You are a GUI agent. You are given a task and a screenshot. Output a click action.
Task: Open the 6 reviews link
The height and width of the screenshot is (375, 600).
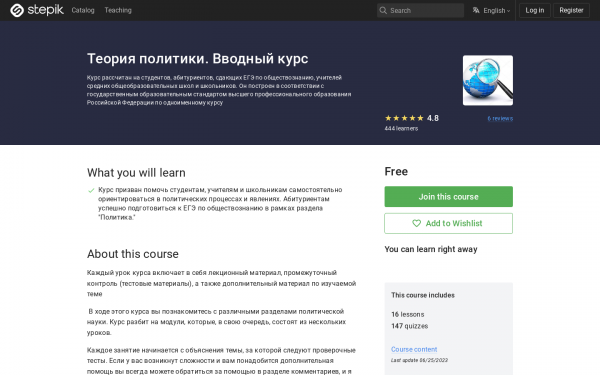pos(500,119)
